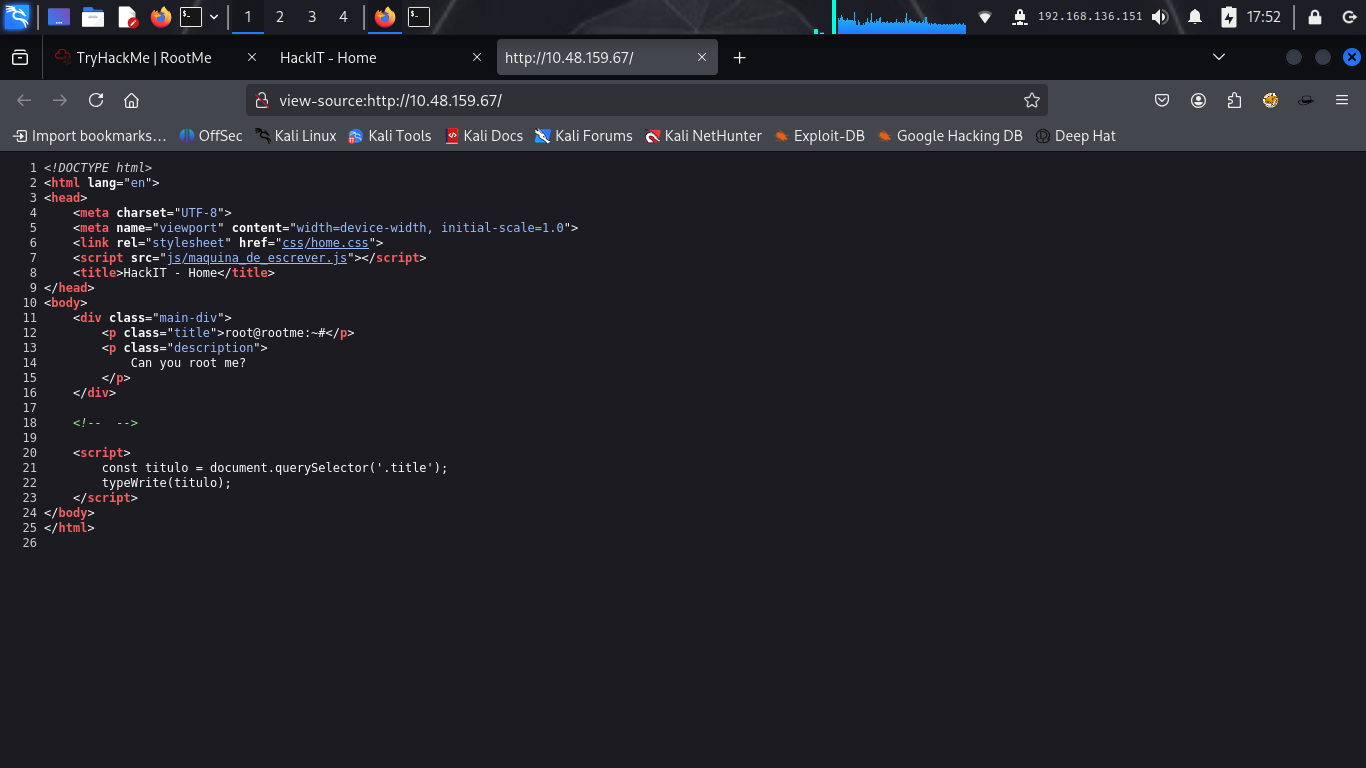Switch to HackIT - Home tab

tap(328, 58)
